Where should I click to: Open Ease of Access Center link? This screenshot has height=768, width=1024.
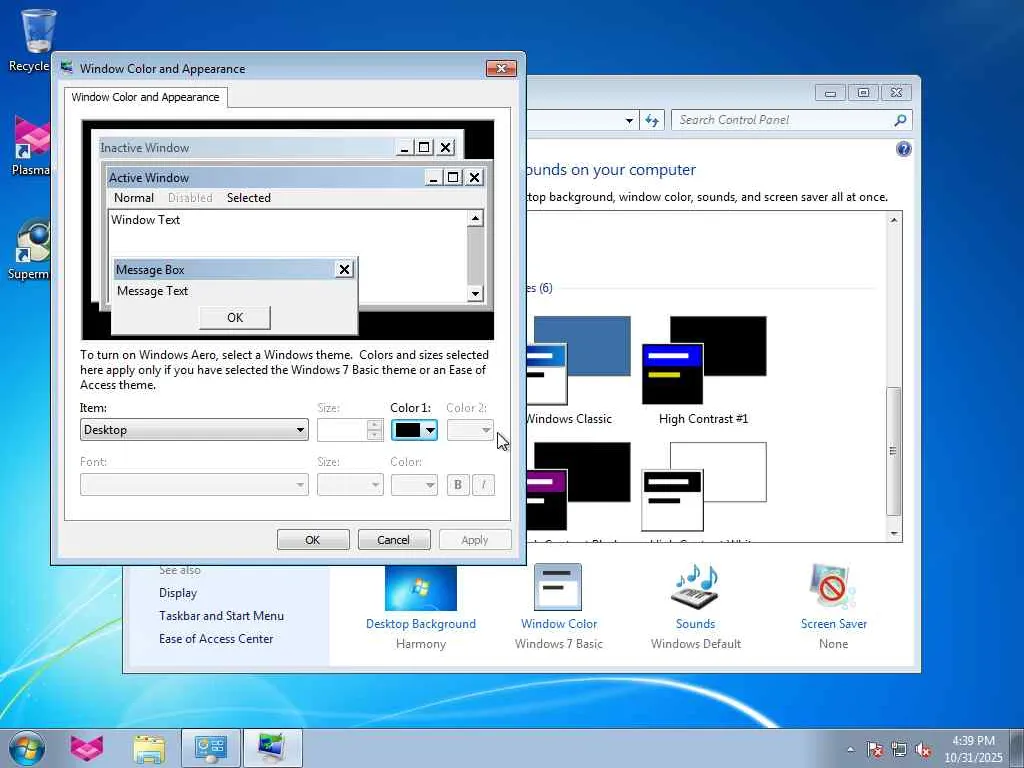216,639
